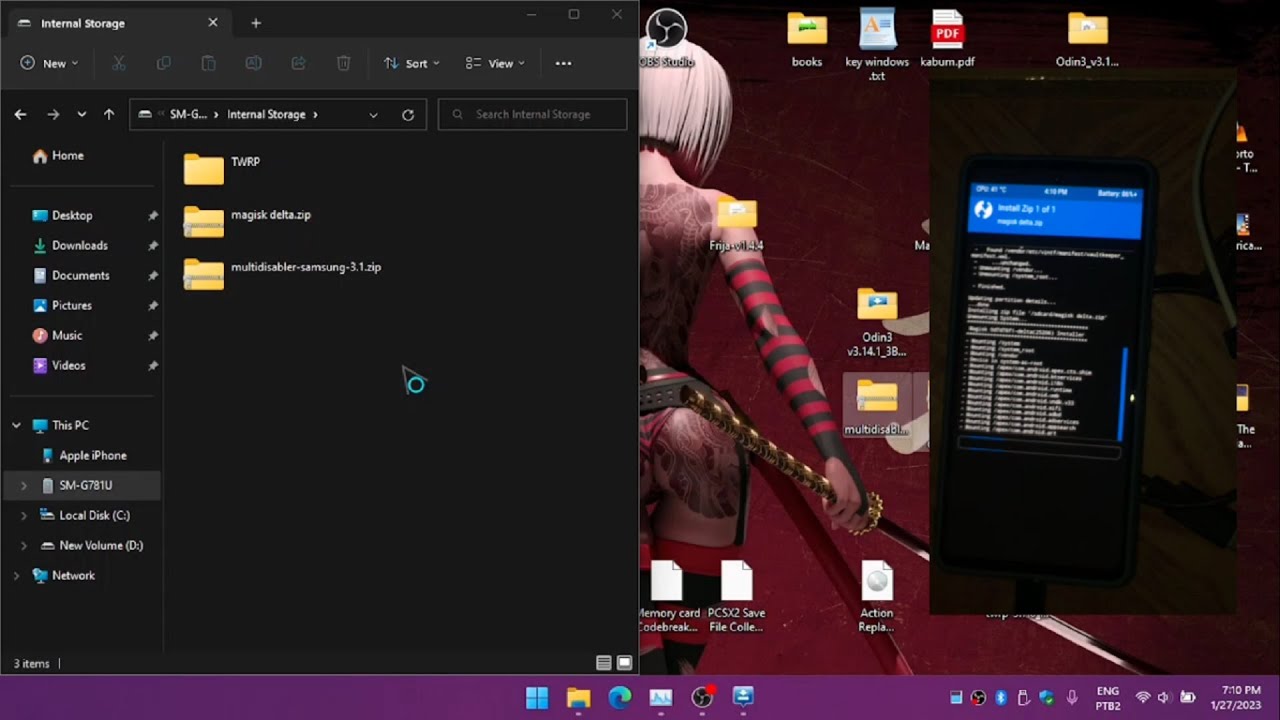Click the Internal Storage breadcrumb segment
Screen dimensions: 1280x720
(266, 115)
